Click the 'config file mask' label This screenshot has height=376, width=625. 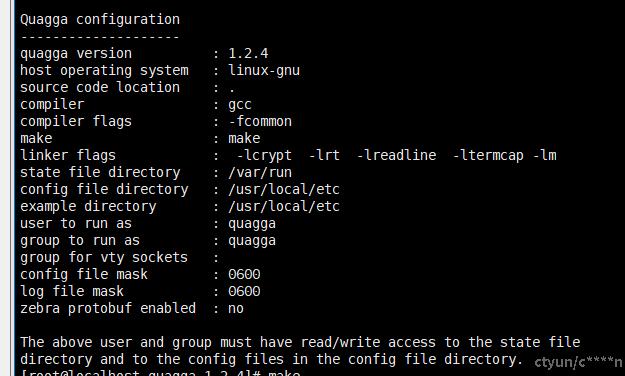[84, 275]
